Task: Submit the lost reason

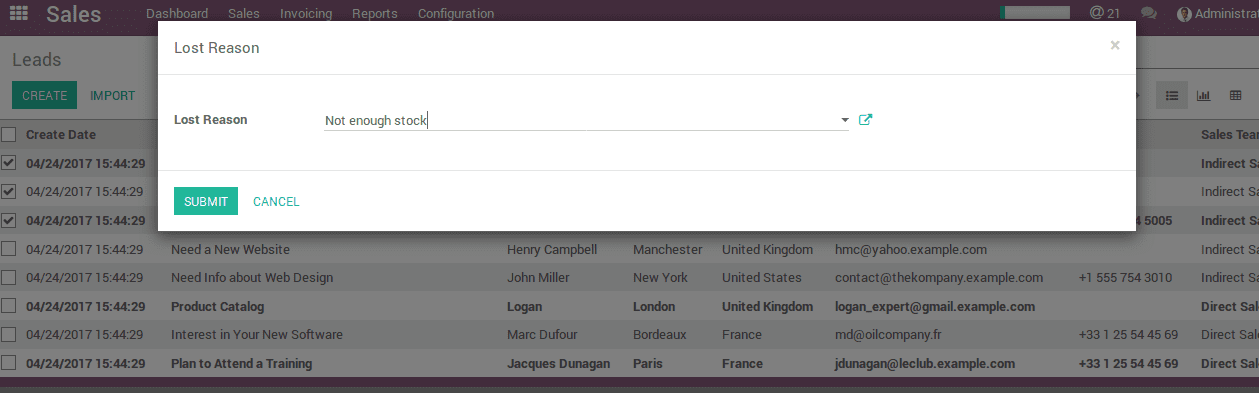Action: pos(206,201)
